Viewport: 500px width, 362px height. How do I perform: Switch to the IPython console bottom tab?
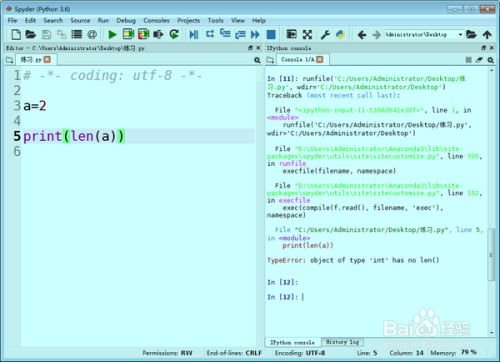point(293,342)
